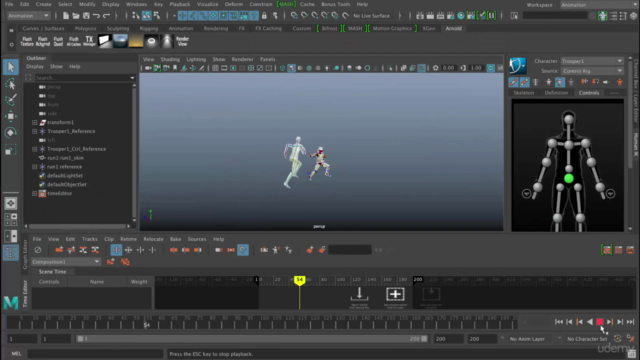Open the Character Trooper1 dropdown
This screenshot has width=640, height=360.
click(592, 61)
